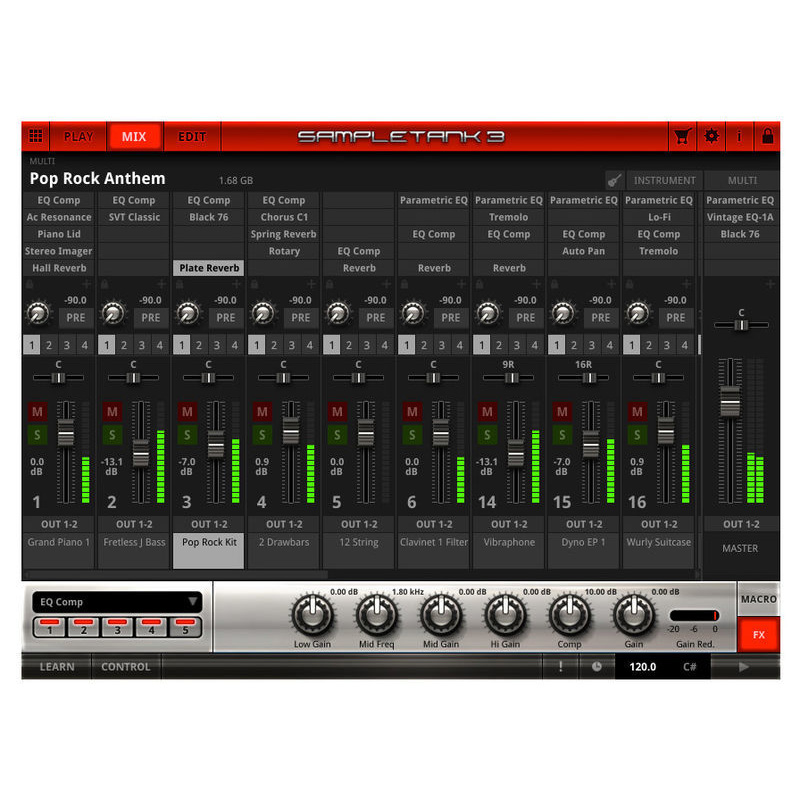Click the Pop Rock Anthem multi name
Screen dimensions: 800x800
click(x=97, y=179)
